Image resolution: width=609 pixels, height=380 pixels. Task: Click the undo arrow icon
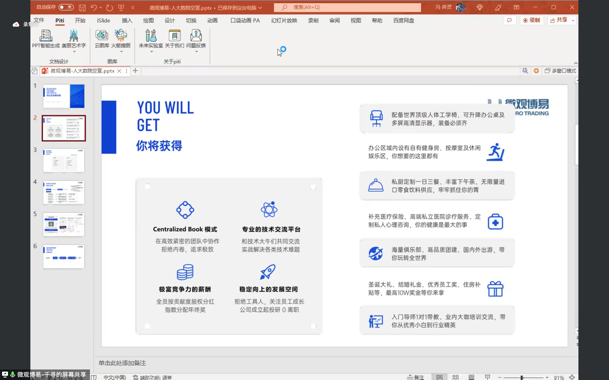pos(94,7)
